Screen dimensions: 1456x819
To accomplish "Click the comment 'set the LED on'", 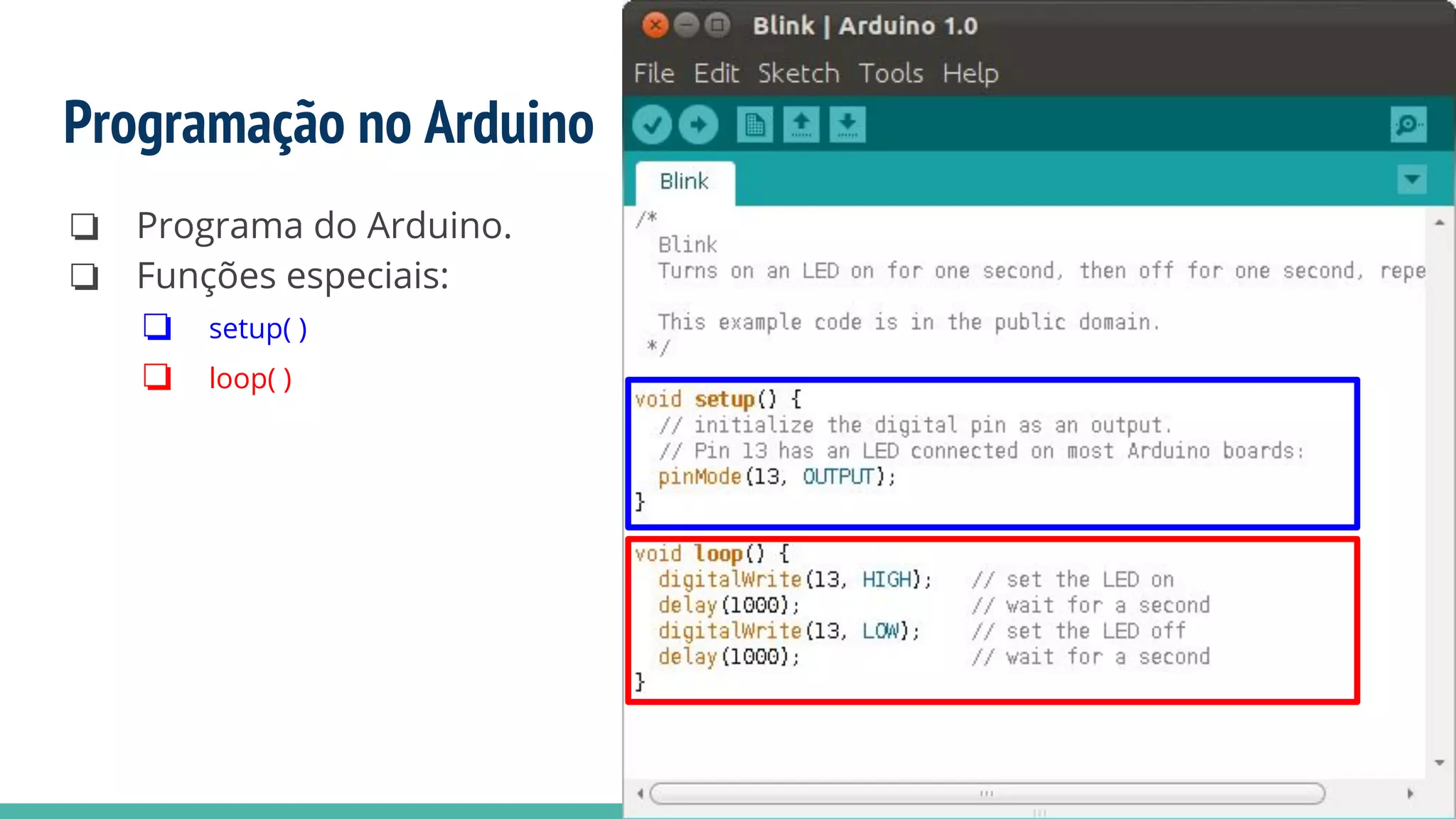I will click(x=1073, y=579).
